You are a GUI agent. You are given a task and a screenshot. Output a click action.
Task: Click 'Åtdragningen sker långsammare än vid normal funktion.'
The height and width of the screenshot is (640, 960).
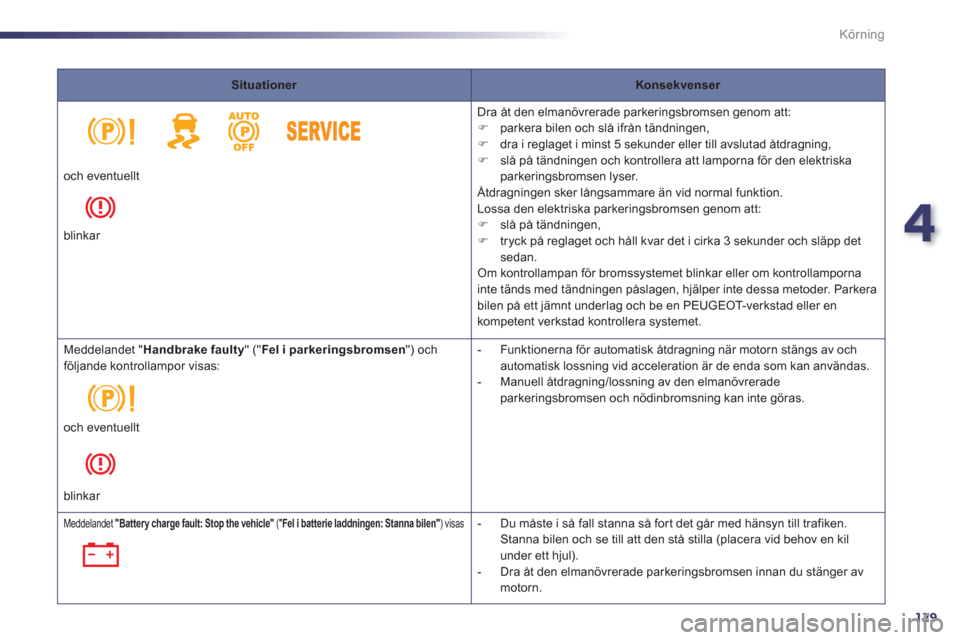click(x=629, y=192)
